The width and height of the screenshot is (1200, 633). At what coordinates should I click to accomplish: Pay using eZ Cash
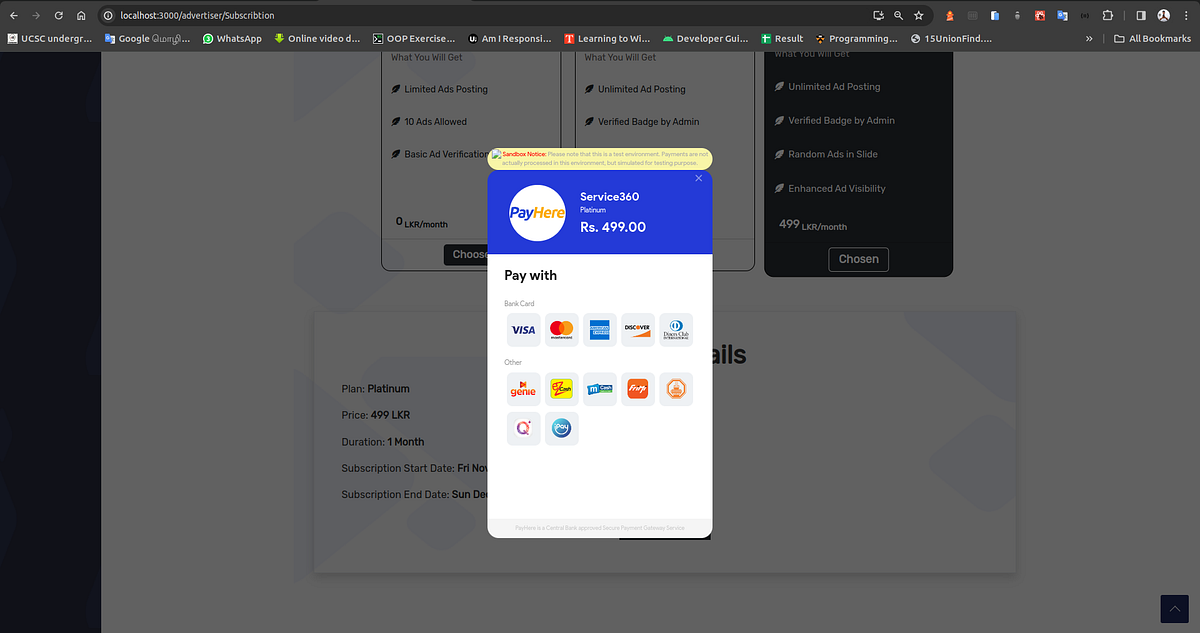(x=561, y=389)
